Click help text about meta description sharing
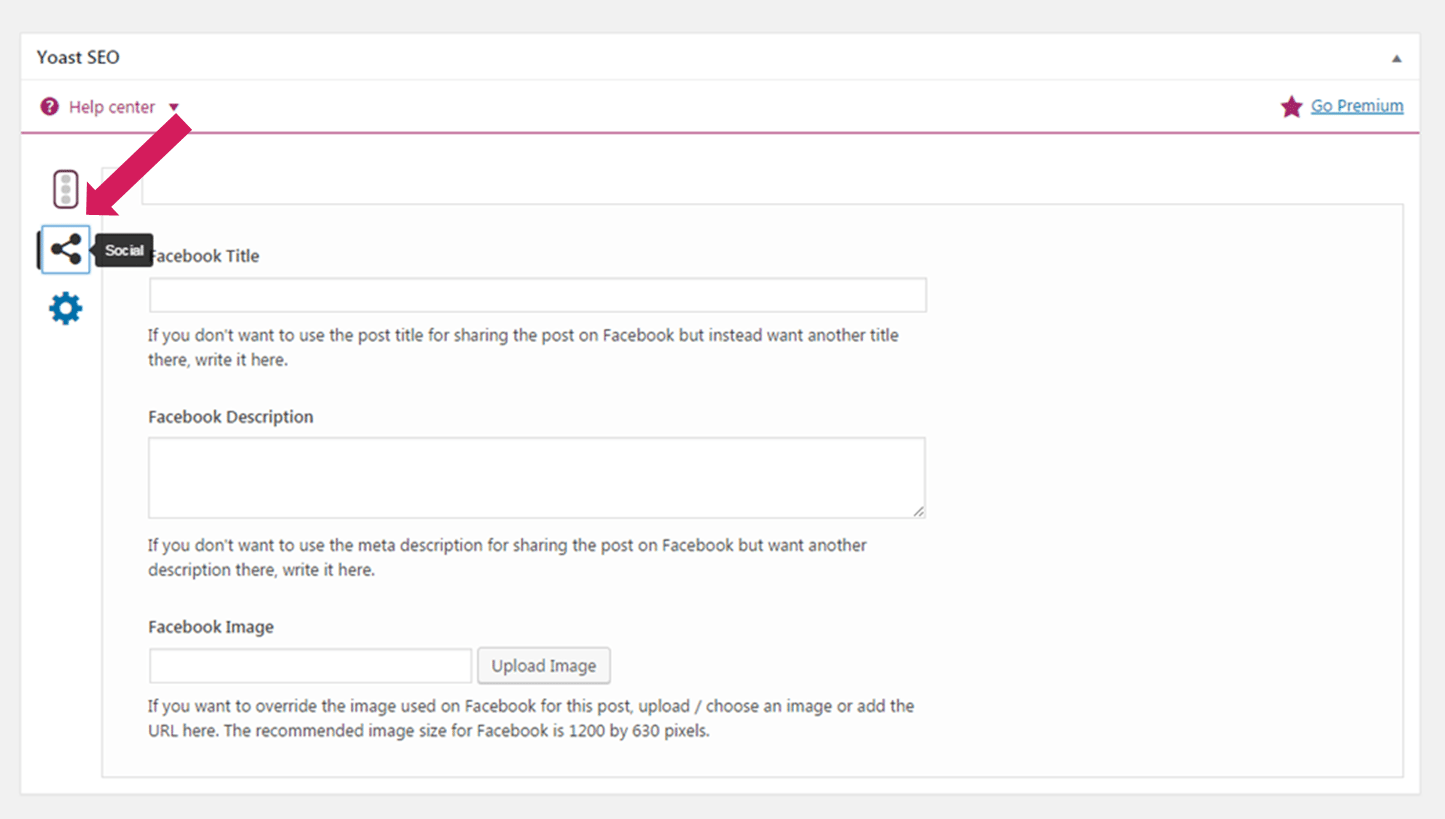This screenshot has height=819, width=1445. point(508,558)
